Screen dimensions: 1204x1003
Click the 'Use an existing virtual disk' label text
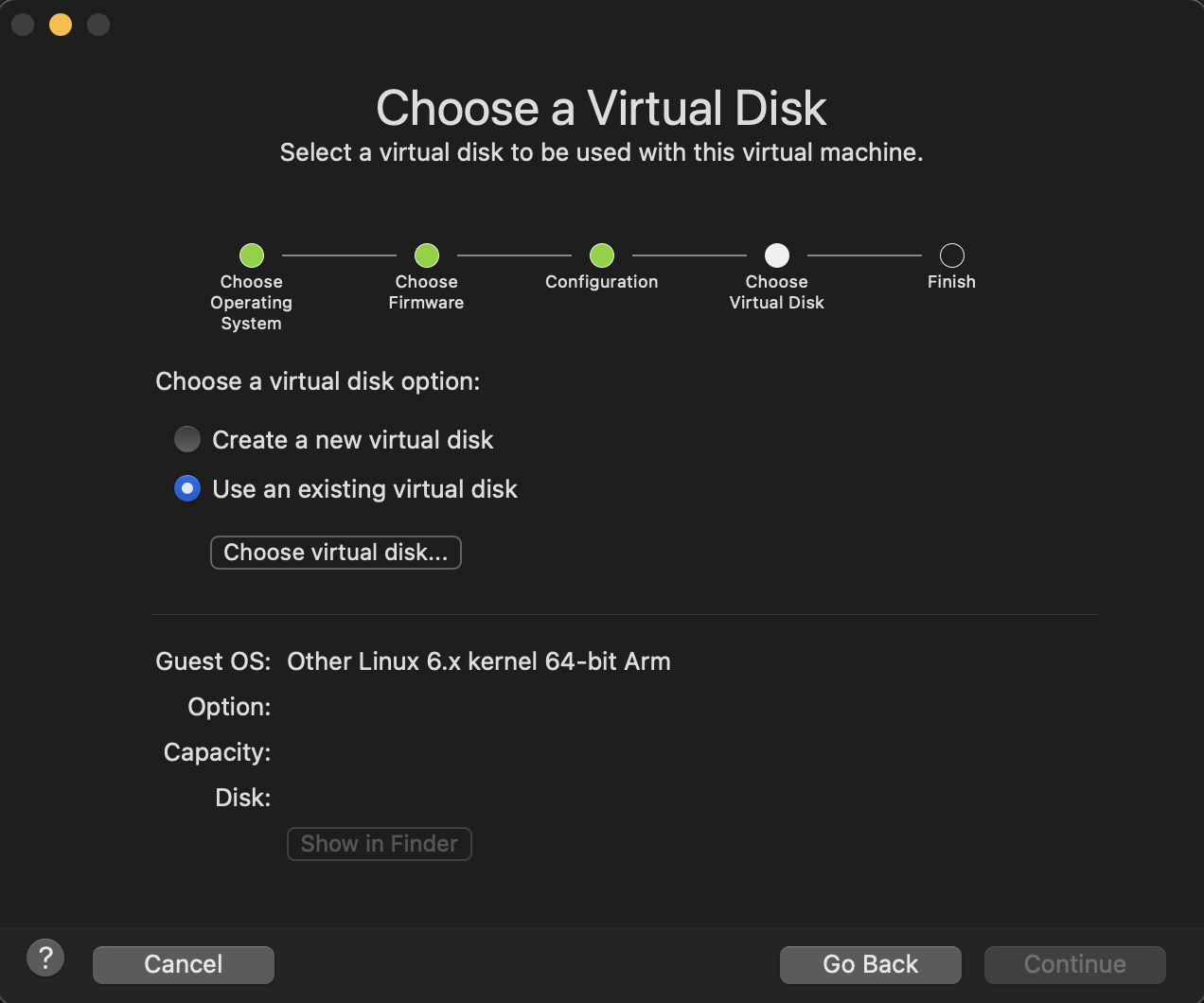(364, 489)
